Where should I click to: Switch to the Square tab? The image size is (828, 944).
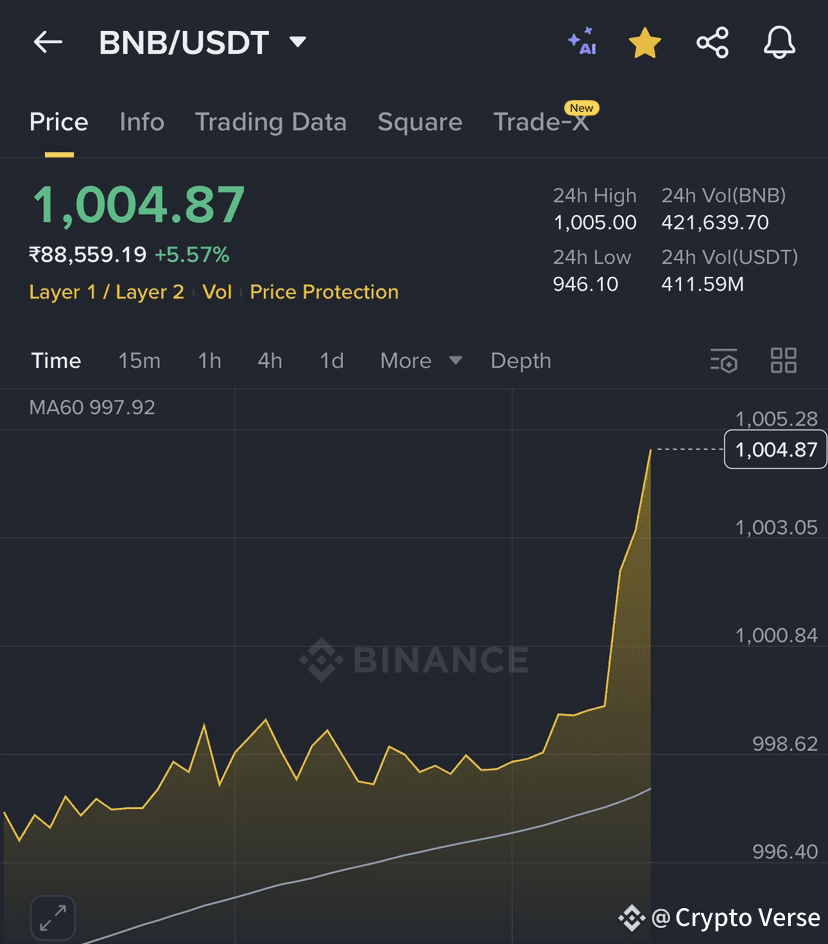click(420, 122)
